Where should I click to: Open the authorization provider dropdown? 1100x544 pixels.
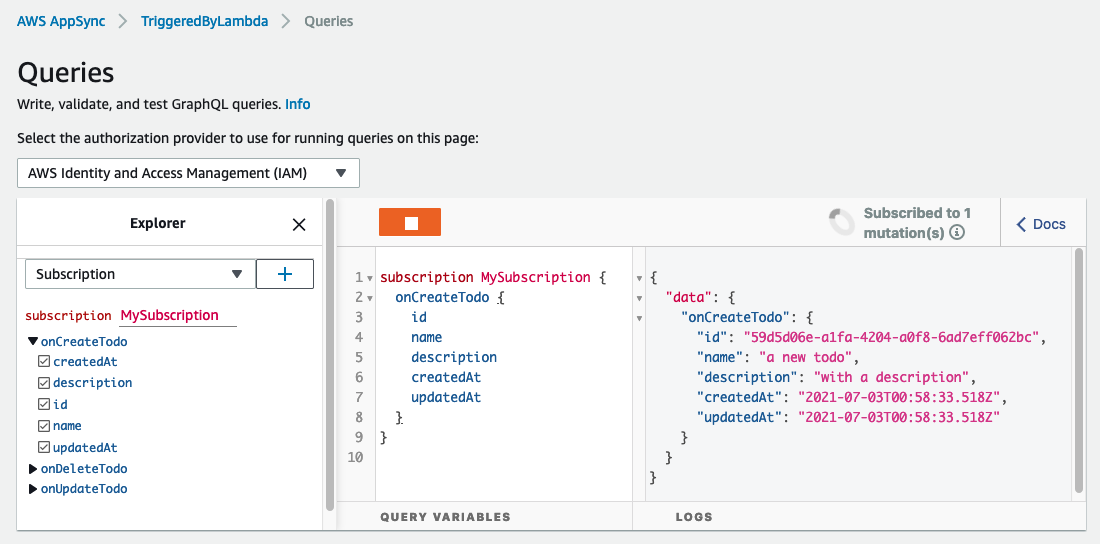[188, 173]
